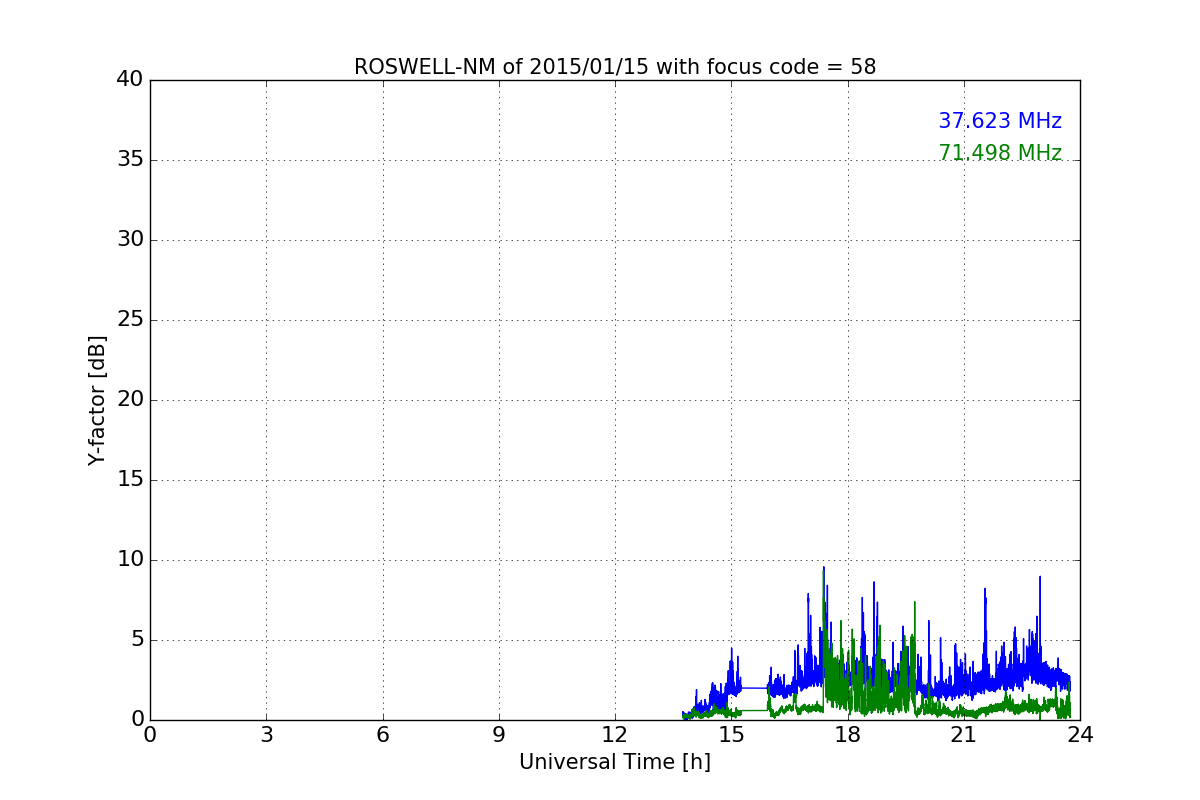The width and height of the screenshot is (1200, 800).
Task: Click the x-axis tick value 21
Action: click(964, 735)
